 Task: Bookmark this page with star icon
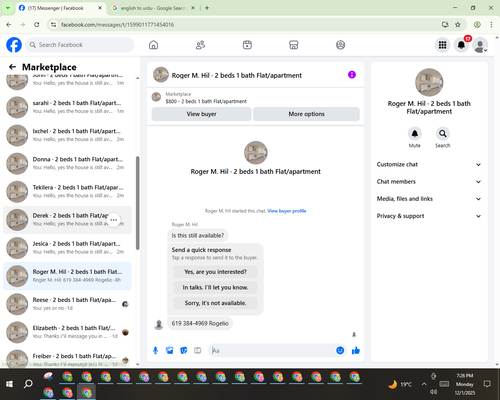point(458,25)
